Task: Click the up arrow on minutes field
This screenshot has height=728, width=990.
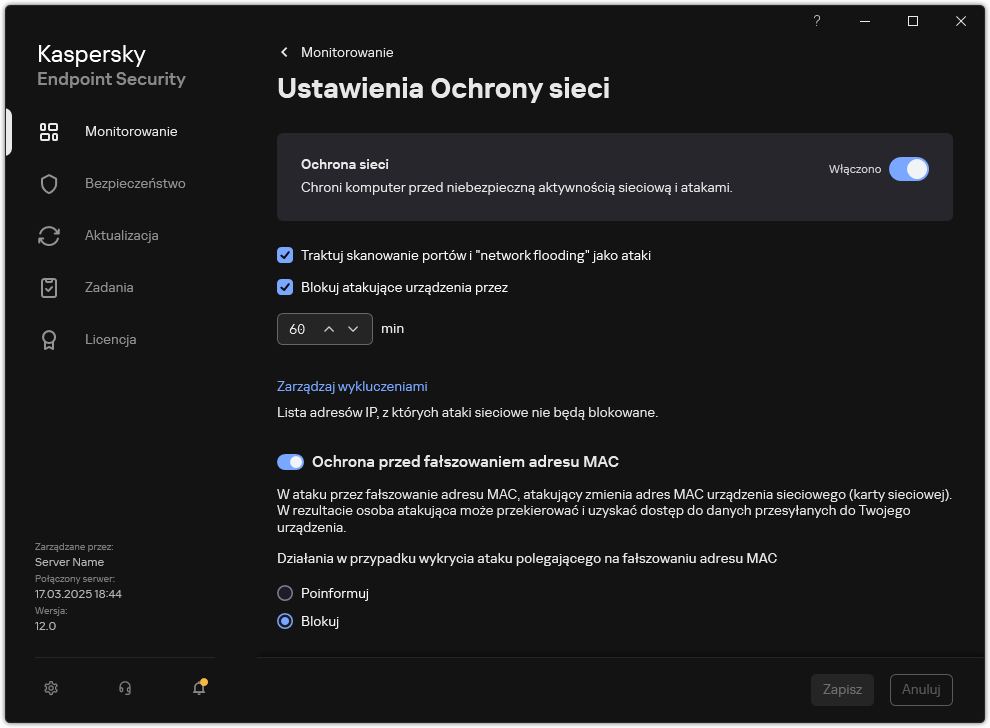Action: coord(330,328)
